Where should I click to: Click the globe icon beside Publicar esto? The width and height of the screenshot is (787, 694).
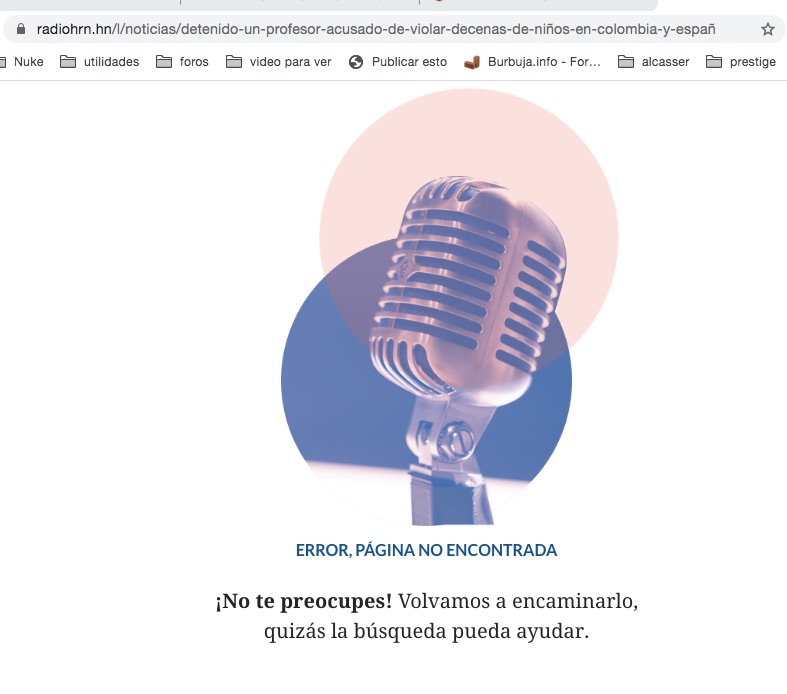click(356, 62)
